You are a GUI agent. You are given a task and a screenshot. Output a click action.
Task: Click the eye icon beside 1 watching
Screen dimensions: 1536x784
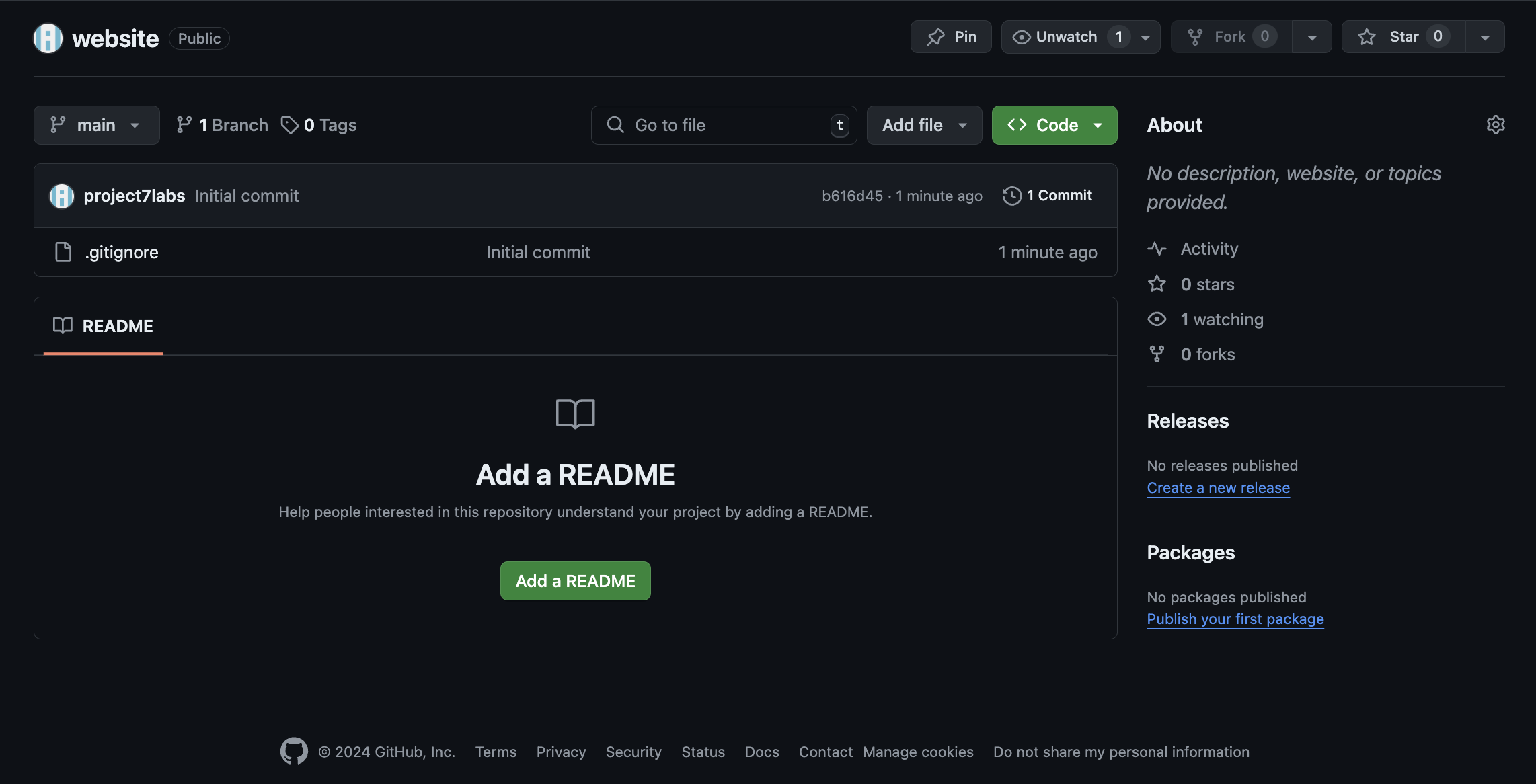pos(1157,319)
